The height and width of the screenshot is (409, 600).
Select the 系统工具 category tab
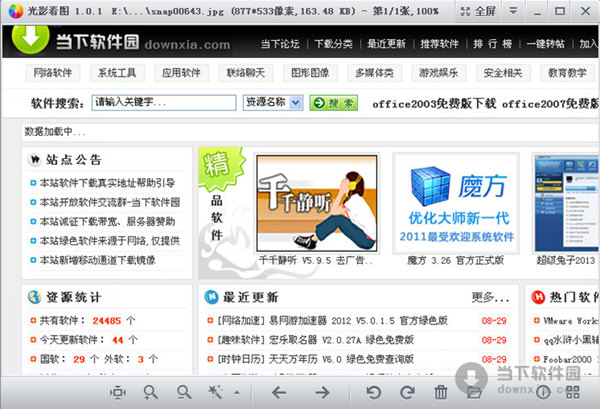pos(117,73)
